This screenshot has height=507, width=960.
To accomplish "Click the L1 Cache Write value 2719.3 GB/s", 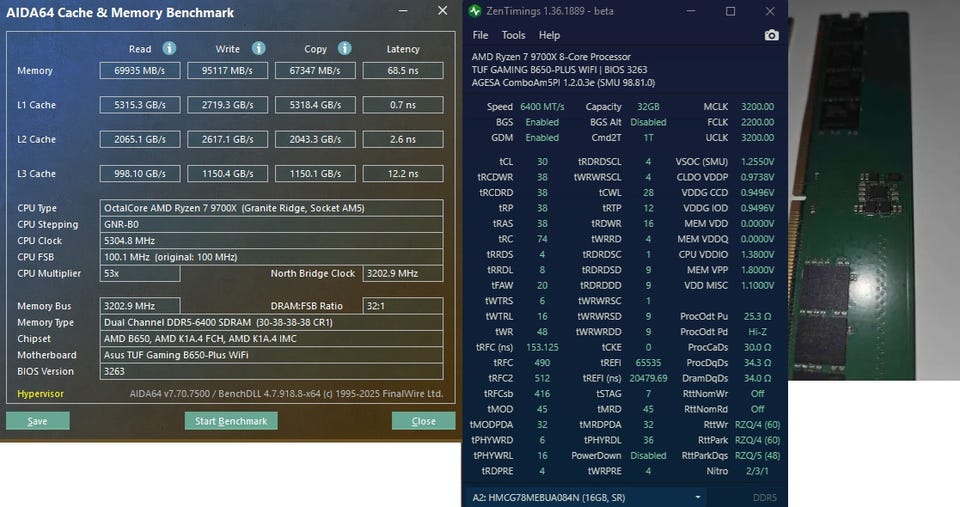I will click(x=227, y=105).
